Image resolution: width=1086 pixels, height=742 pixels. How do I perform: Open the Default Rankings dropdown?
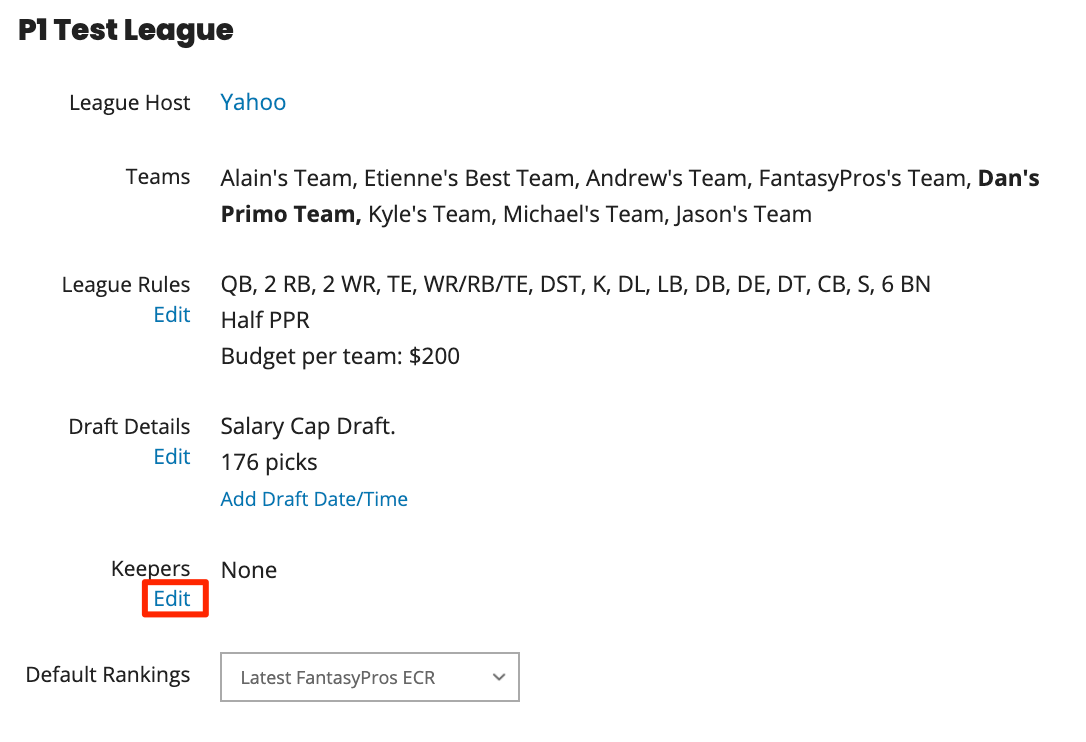(x=370, y=677)
